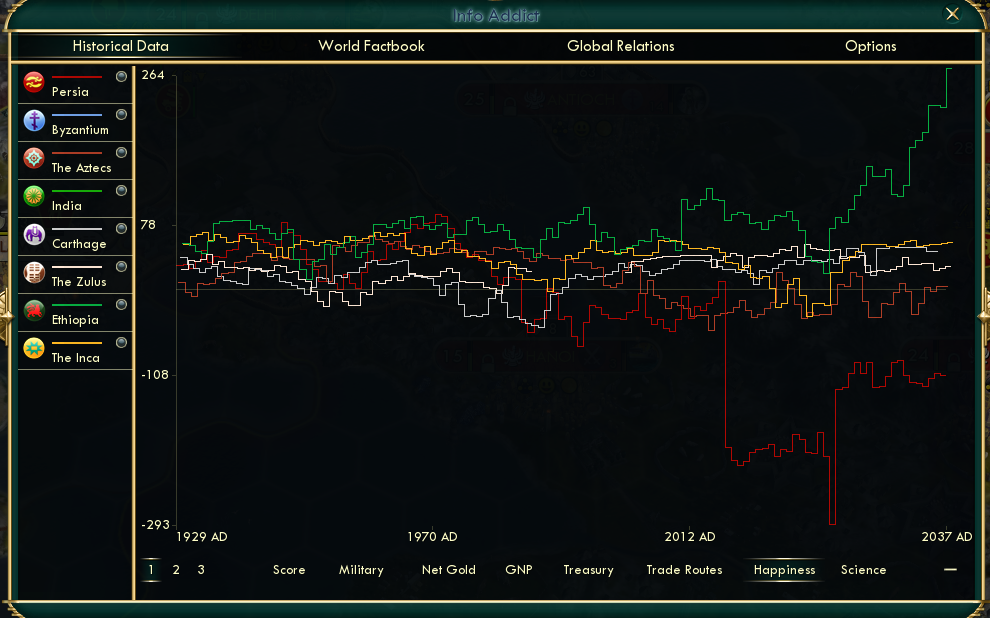Select graph page 1
Image resolution: width=990 pixels, height=618 pixels.
[x=150, y=570]
